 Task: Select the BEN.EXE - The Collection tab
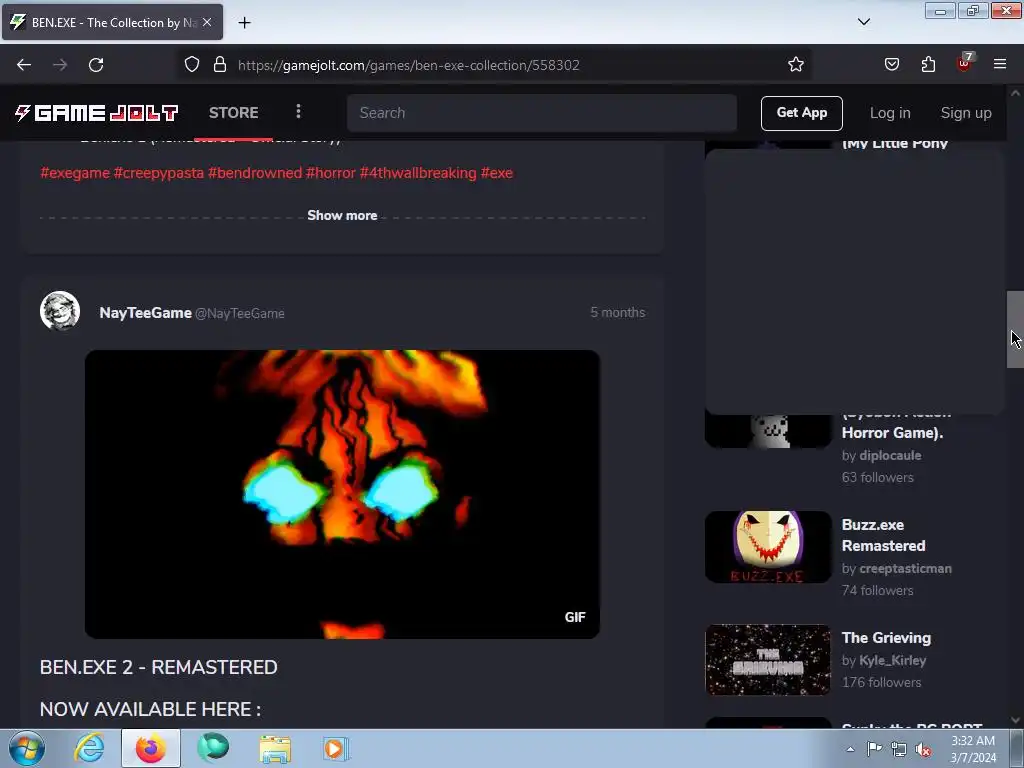coord(112,22)
